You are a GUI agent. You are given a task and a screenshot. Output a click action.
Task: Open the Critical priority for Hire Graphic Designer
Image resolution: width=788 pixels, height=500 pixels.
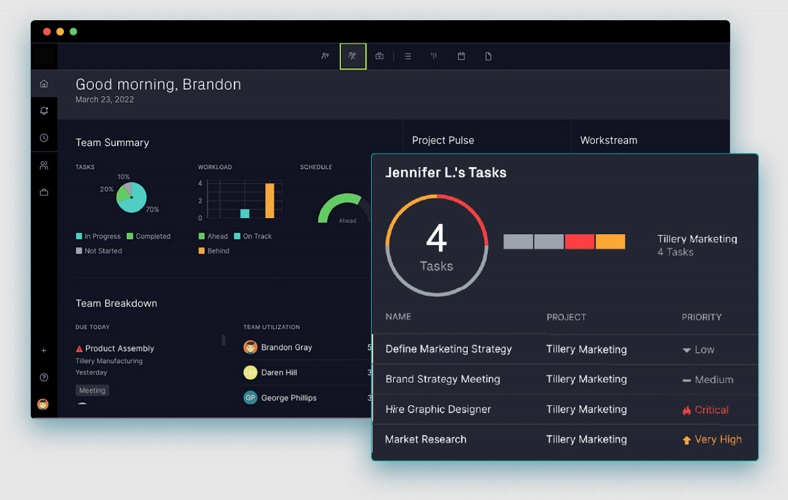click(705, 410)
